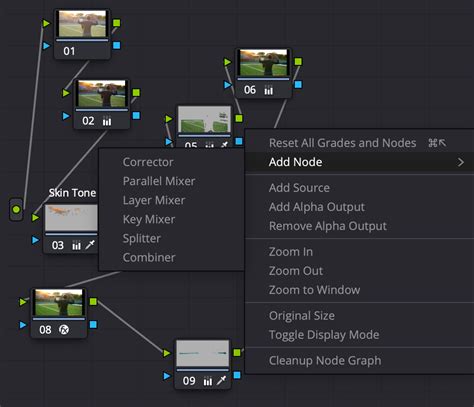
Task: Click node 05 green RGB output square
Action: 239,118
